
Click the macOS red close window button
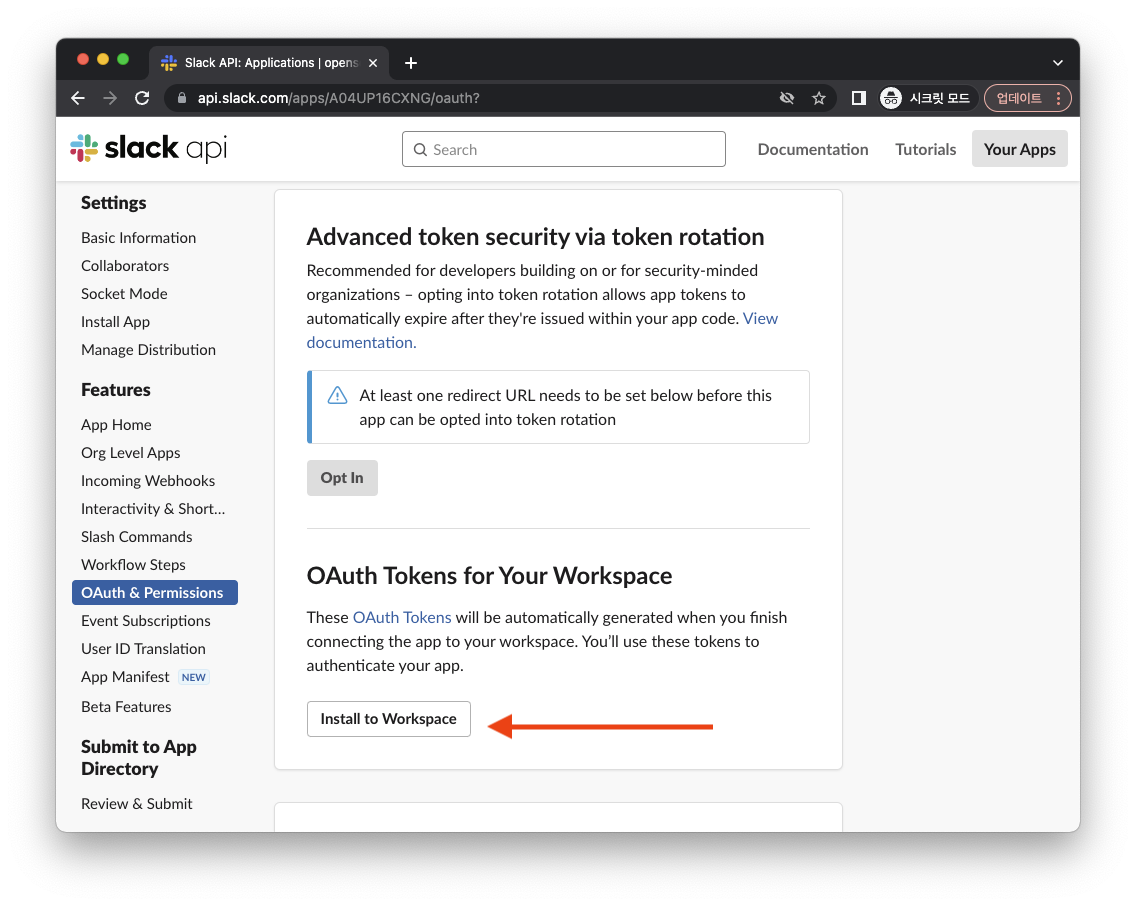[x=83, y=59]
